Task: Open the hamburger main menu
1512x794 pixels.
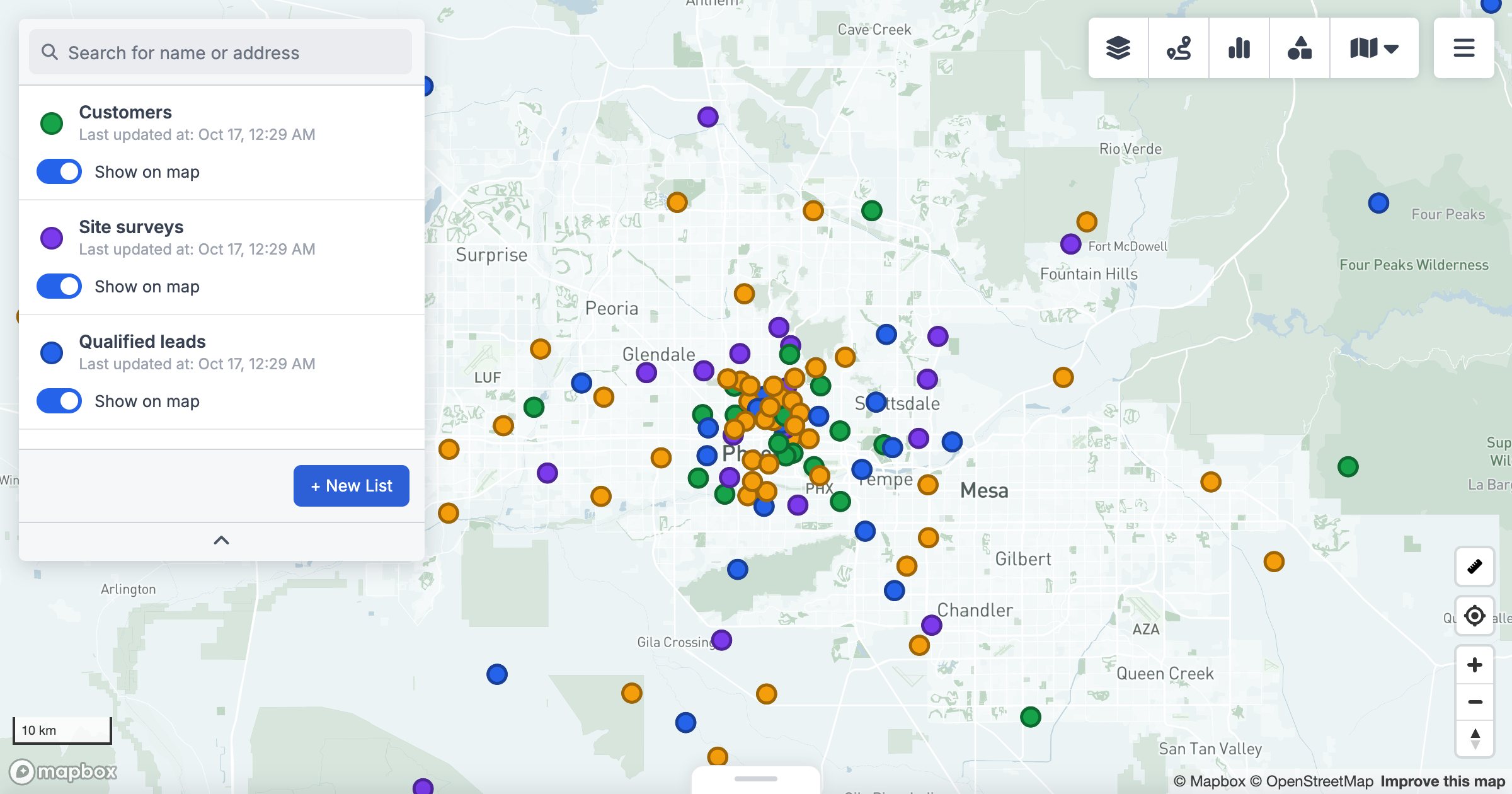Action: click(x=1464, y=48)
